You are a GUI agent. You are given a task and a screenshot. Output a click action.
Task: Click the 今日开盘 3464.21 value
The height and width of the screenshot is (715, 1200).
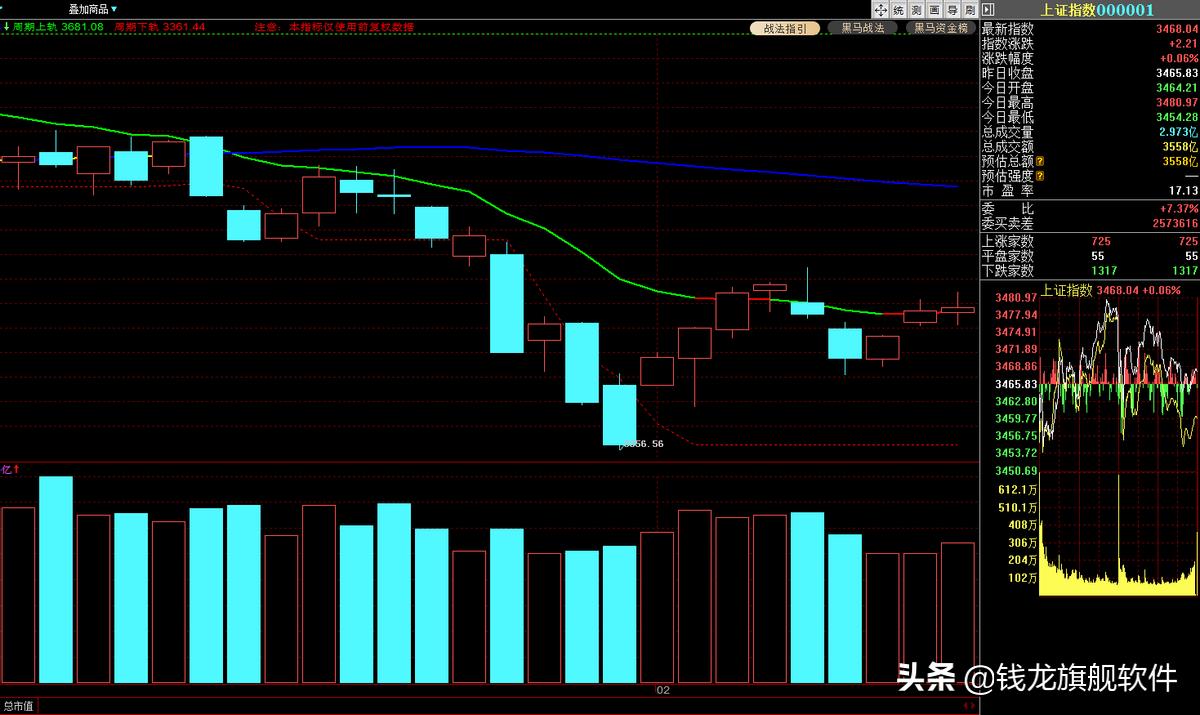click(1177, 88)
